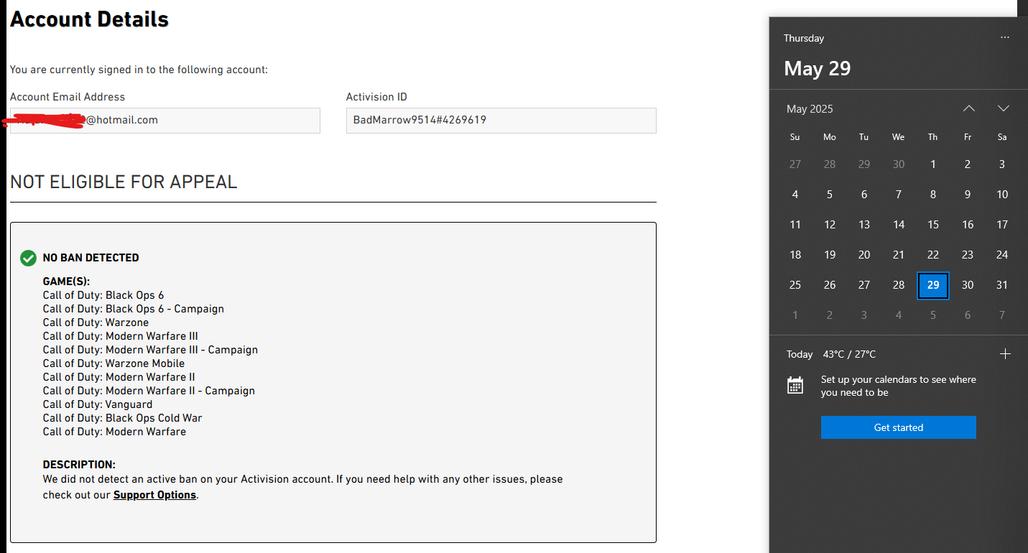Choose June 7 in last calendar row
This screenshot has width=1028, height=553.
pos(1002,315)
